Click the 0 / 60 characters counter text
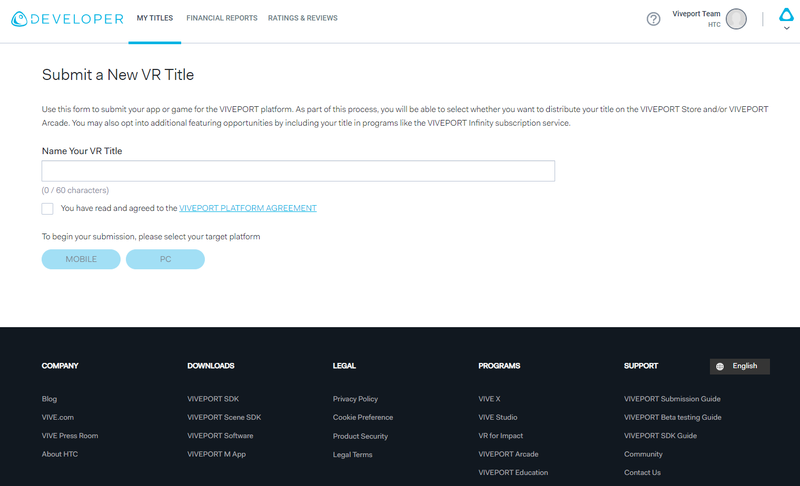 pyautogui.click(x=75, y=190)
